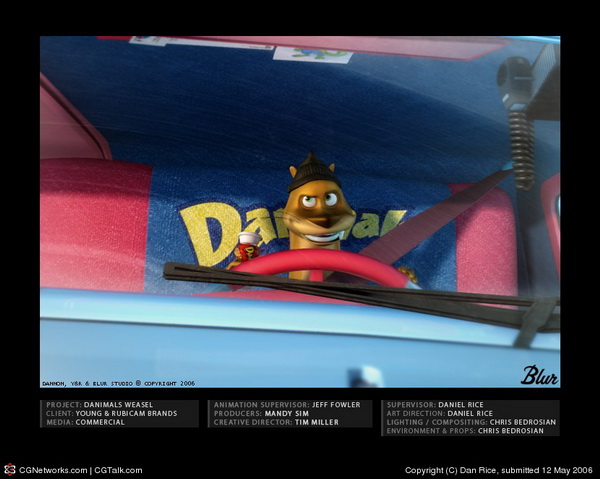Click 'CLIENT: YOUNG & RUBICAM BRANDS' line
This screenshot has height=479, width=600.
pyautogui.click(x=112, y=414)
